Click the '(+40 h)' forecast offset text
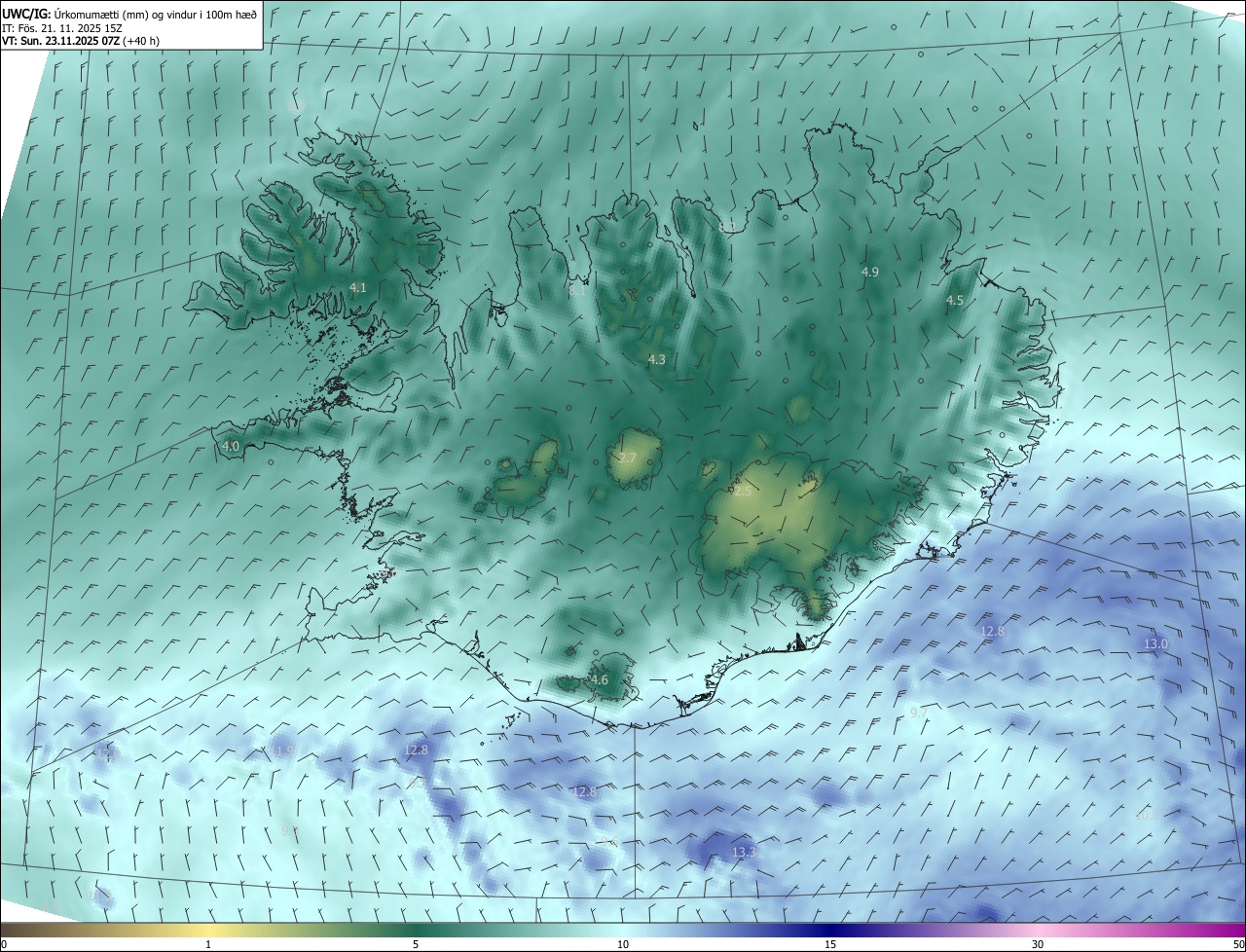Screen dimensions: 1246x952 click(x=142, y=41)
